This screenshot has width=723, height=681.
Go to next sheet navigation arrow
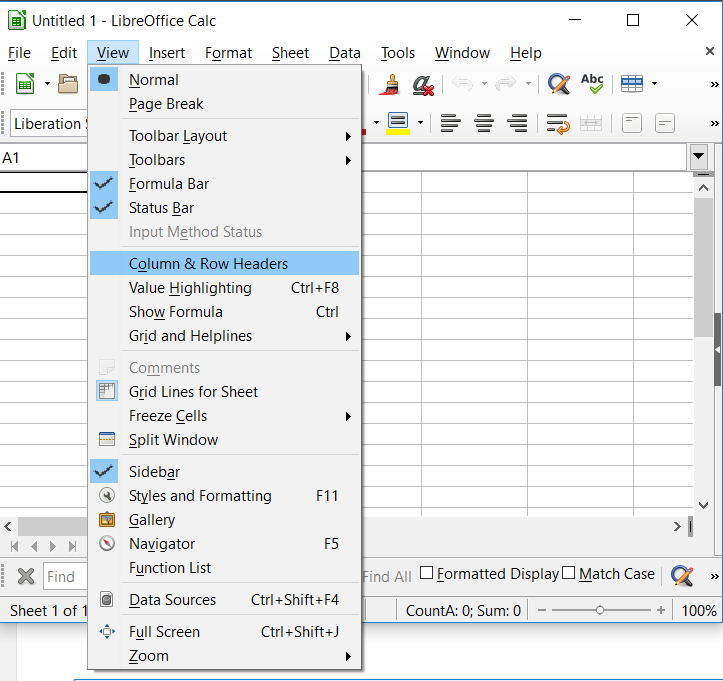[53, 547]
